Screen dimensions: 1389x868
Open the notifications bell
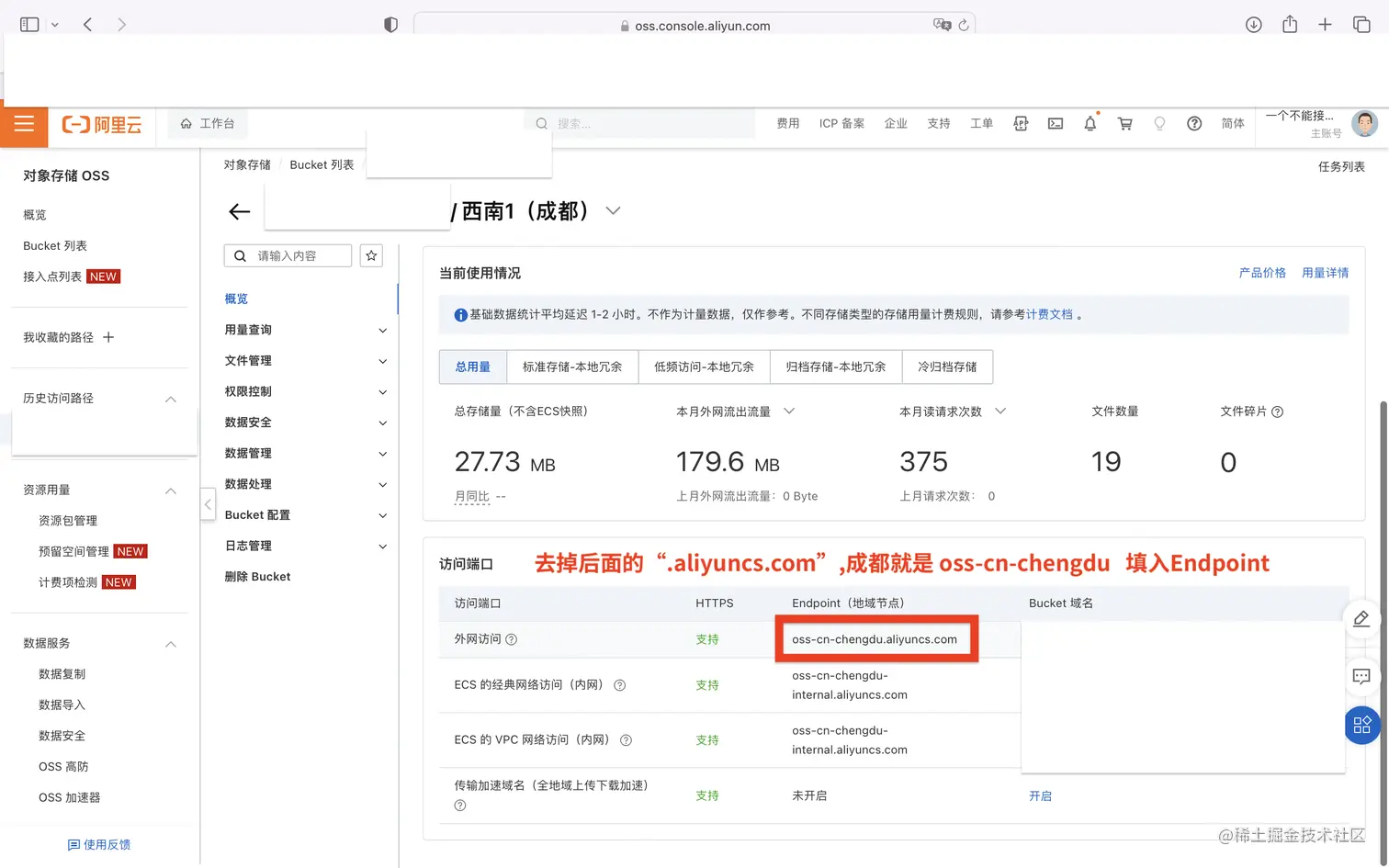tap(1090, 123)
